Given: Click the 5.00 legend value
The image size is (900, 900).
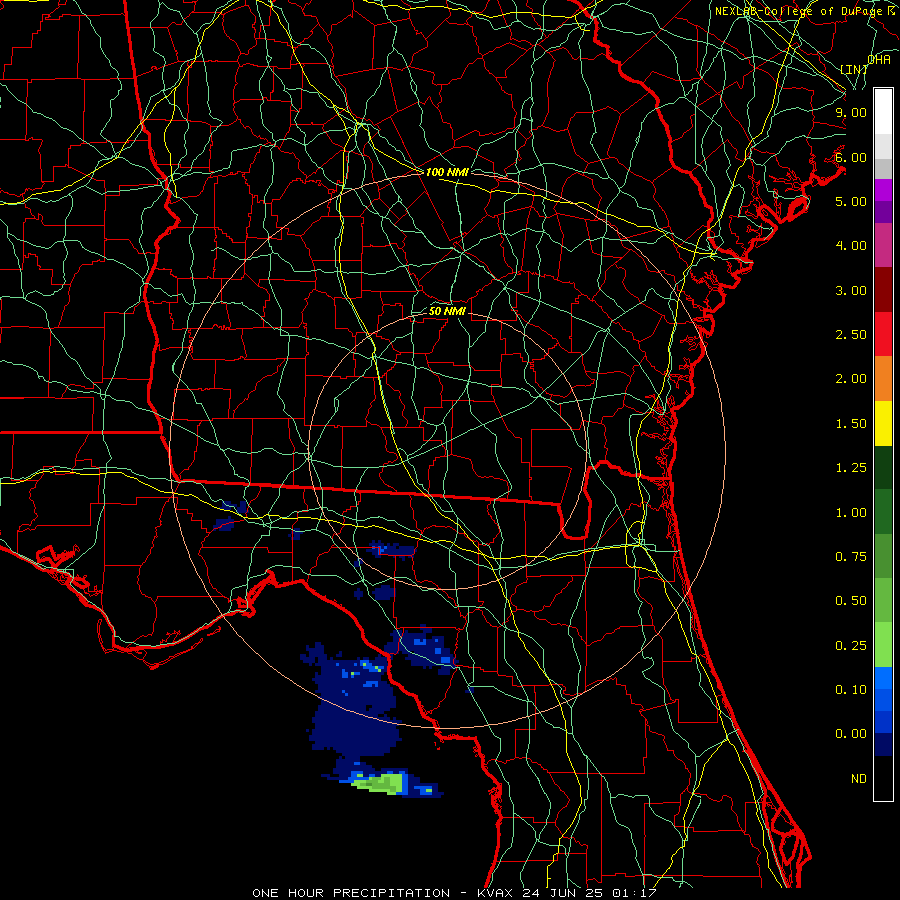Looking at the screenshot, I should pyautogui.click(x=851, y=201).
